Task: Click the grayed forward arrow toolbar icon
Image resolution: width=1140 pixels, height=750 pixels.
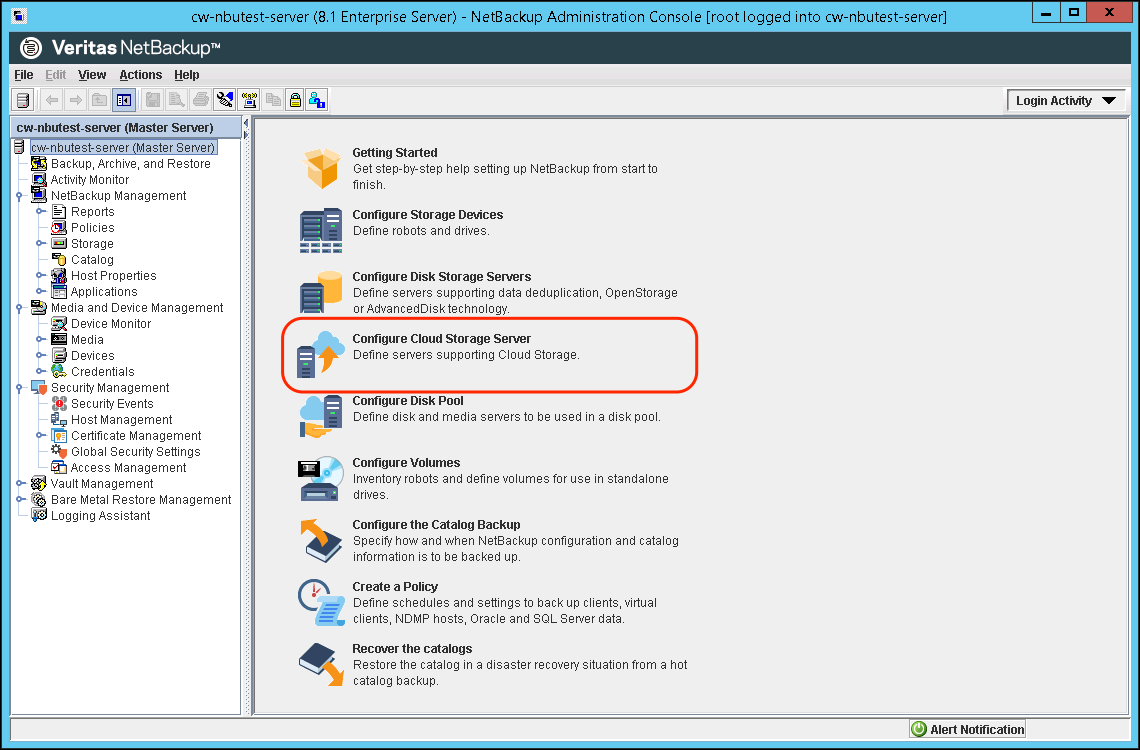Action: [x=75, y=100]
